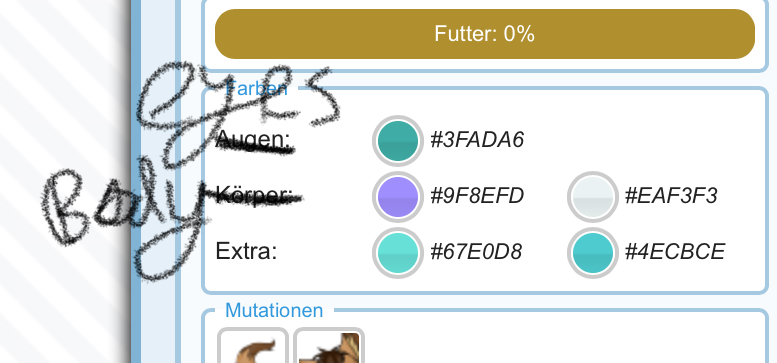Click the handwritten Eyes annotation
The height and width of the screenshot is (363, 777).
238,116
